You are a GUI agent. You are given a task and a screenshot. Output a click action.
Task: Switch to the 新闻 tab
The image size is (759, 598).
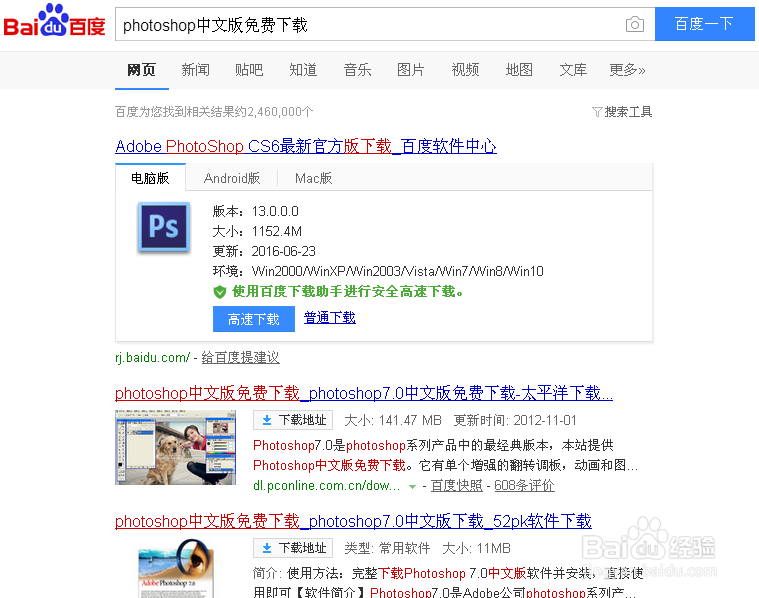[196, 70]
